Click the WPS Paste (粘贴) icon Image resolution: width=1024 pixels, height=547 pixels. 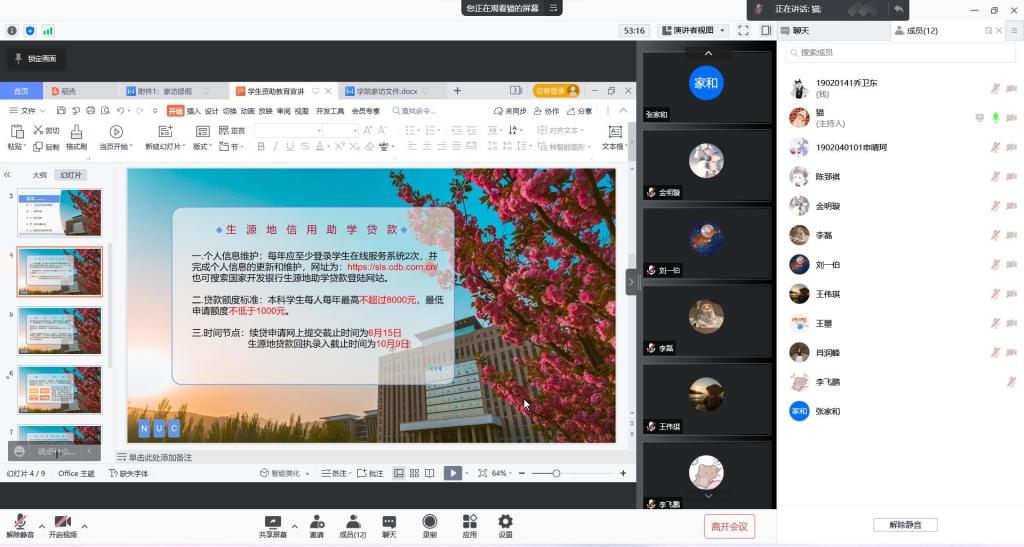(x=16, y=131)
